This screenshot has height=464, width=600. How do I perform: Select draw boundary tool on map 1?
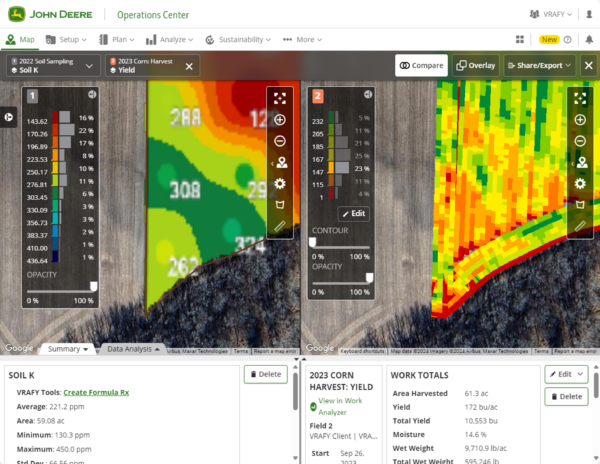tap(280, 205)
